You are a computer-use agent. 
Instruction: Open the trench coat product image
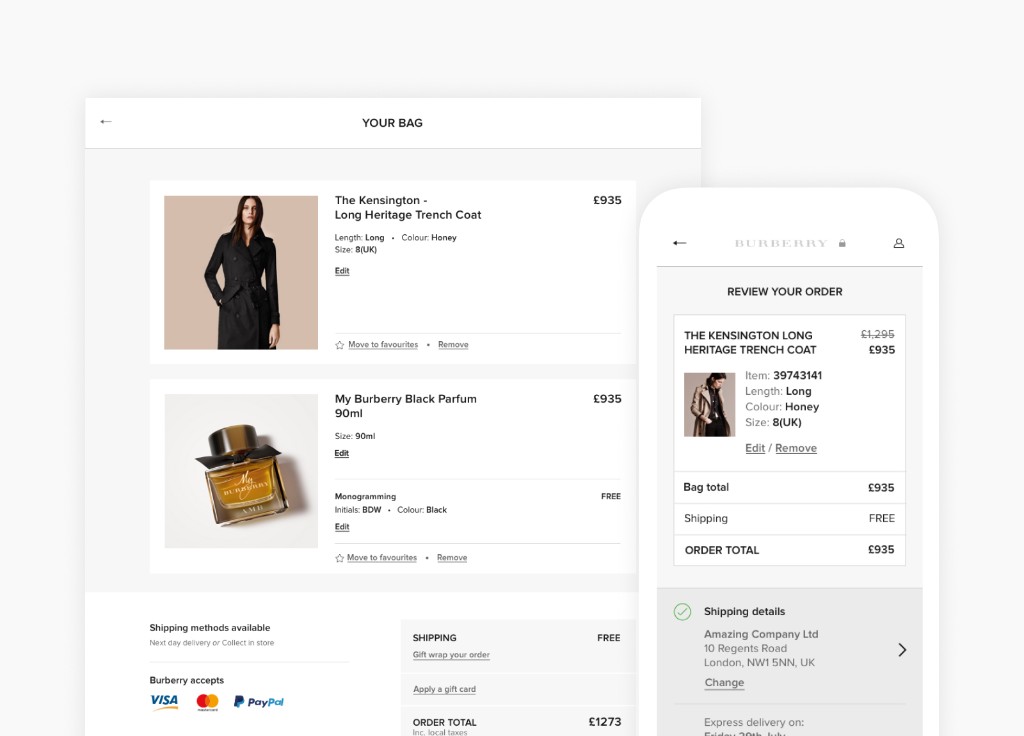(241, 272)
